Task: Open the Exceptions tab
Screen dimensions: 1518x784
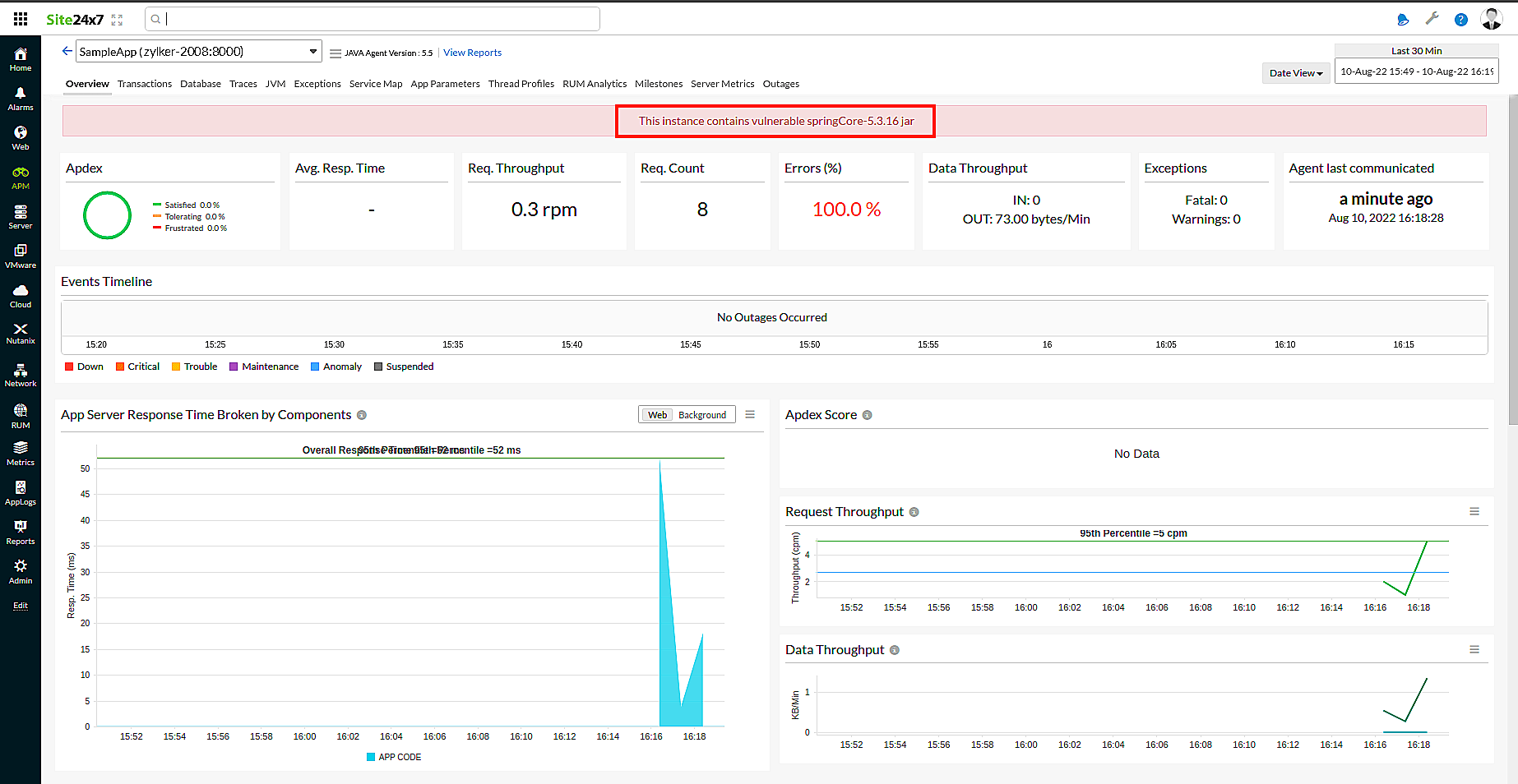Action: click(x=317, y=84)
